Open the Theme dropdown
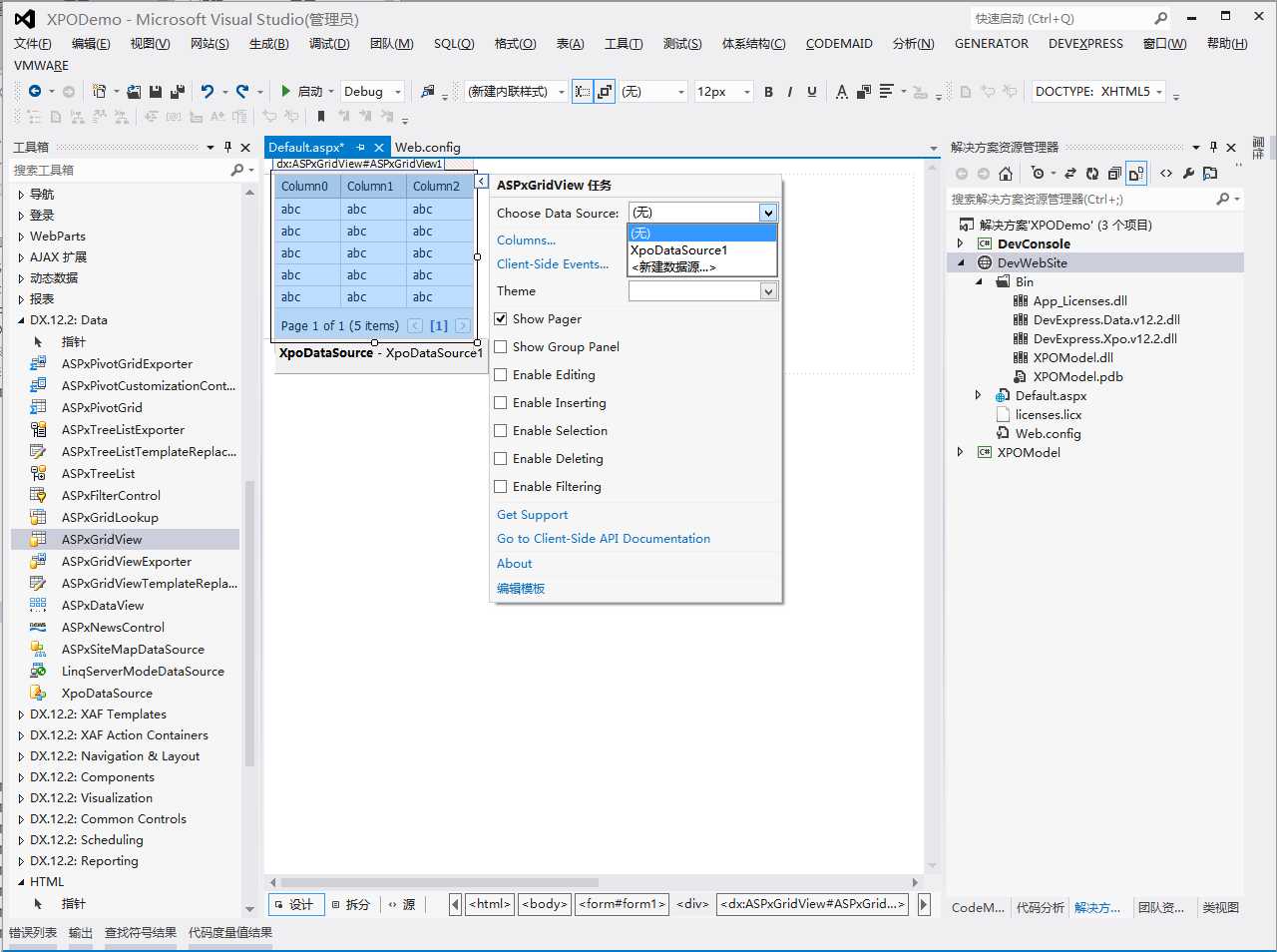This screenshot has width=1277, height=952. coord(767,291)
